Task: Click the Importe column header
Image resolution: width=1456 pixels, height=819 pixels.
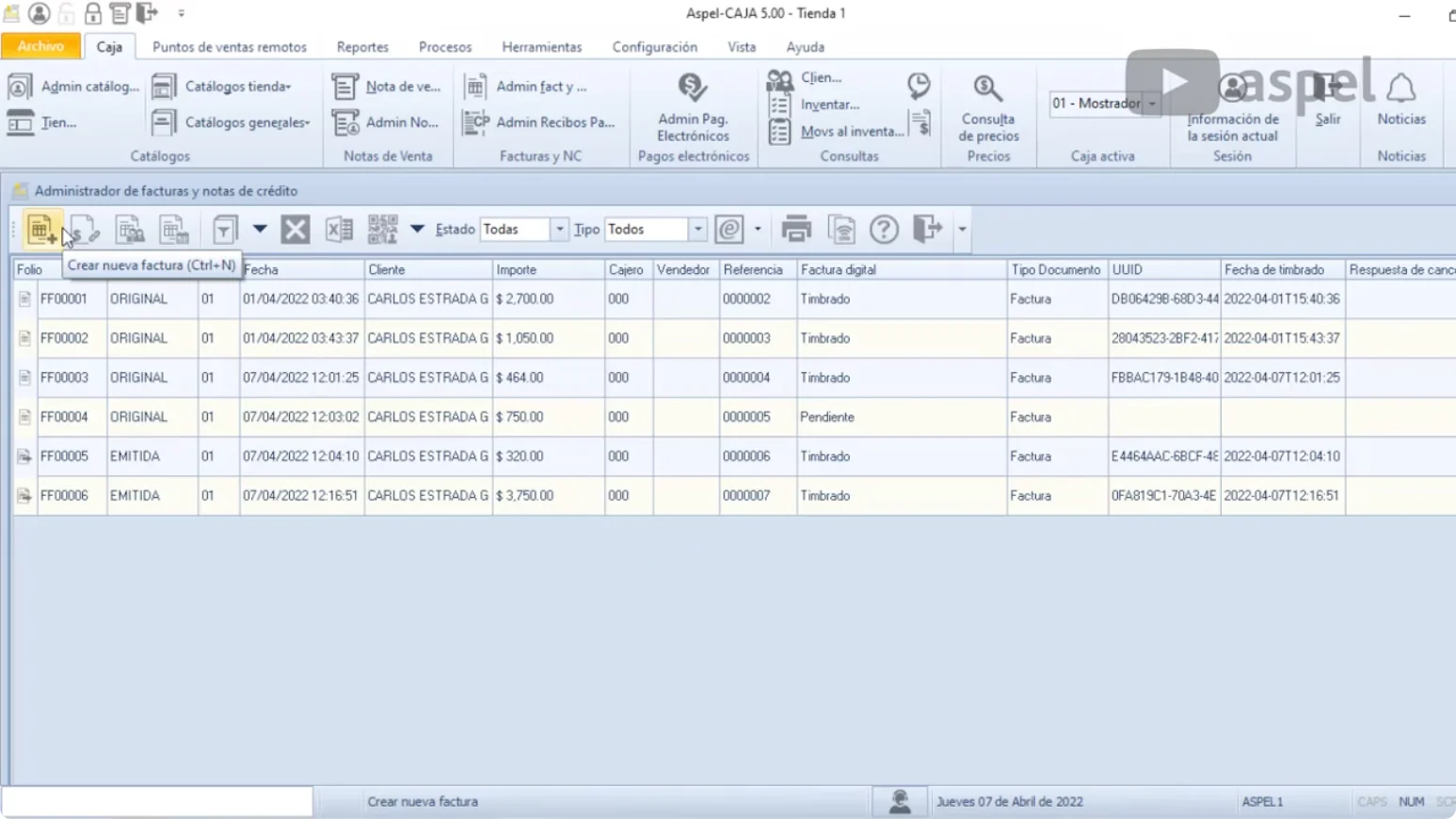Action: (x=548, y=269)
